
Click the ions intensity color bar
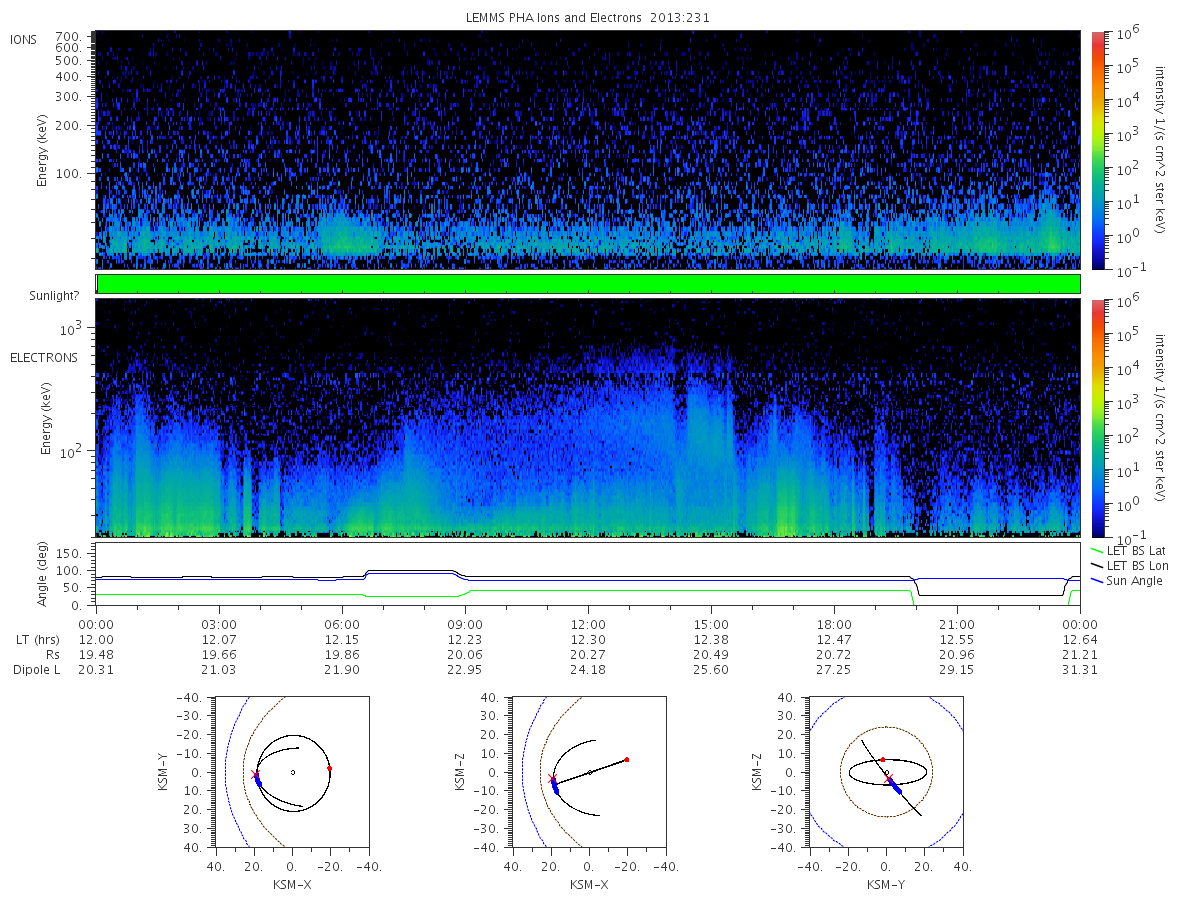coord(1098,149)
